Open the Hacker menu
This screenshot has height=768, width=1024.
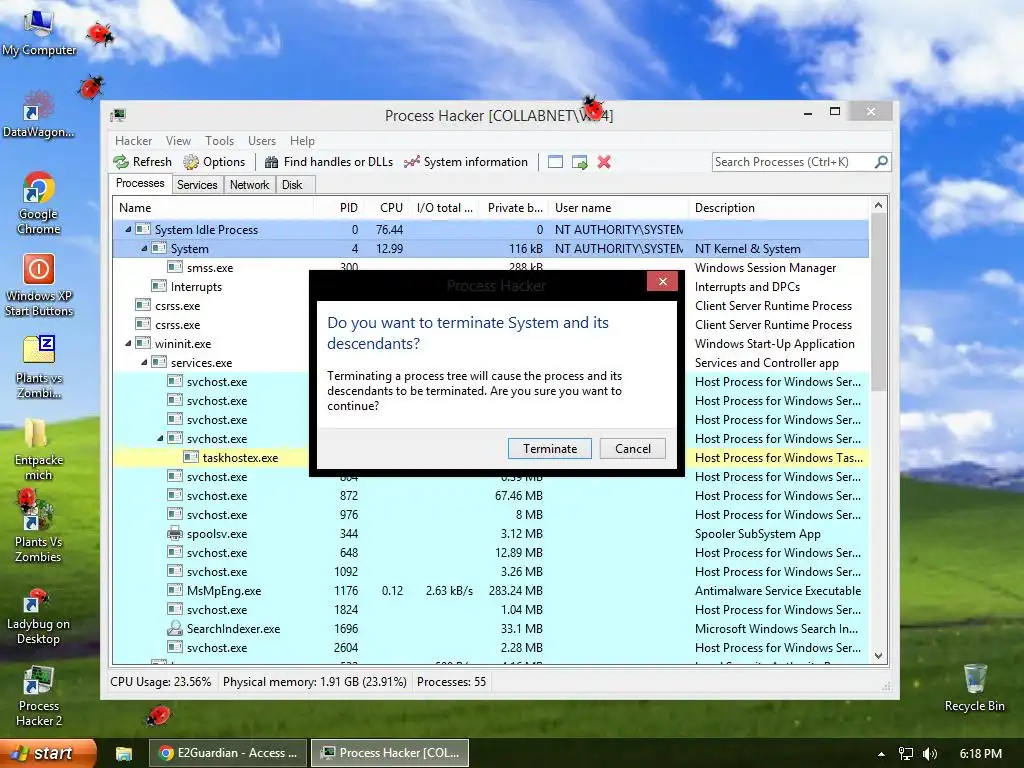[133, 140]
